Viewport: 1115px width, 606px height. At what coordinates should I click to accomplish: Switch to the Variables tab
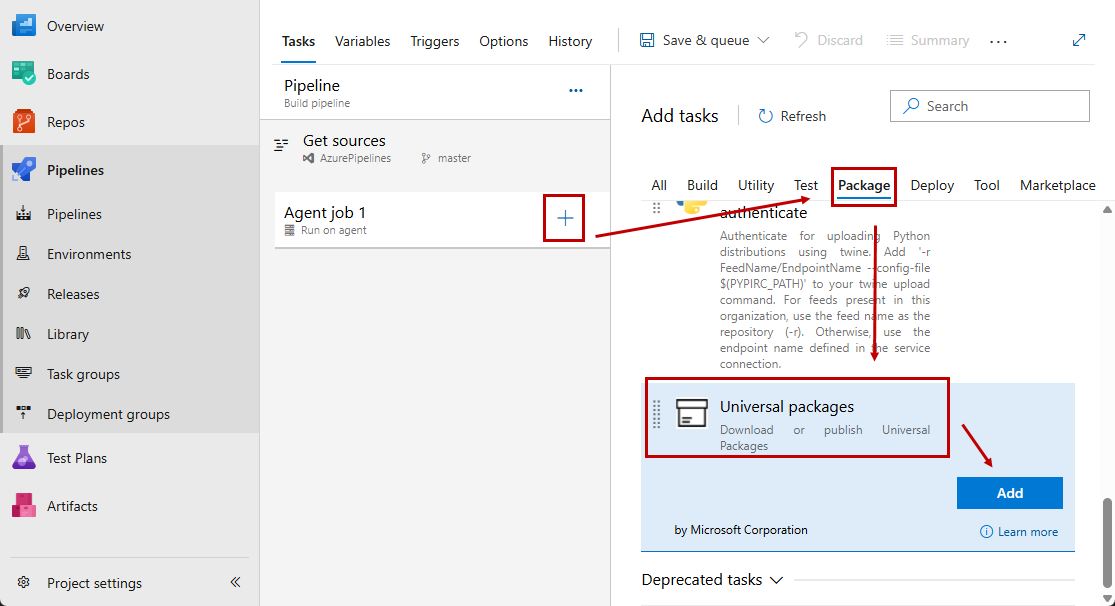[362, 41]
